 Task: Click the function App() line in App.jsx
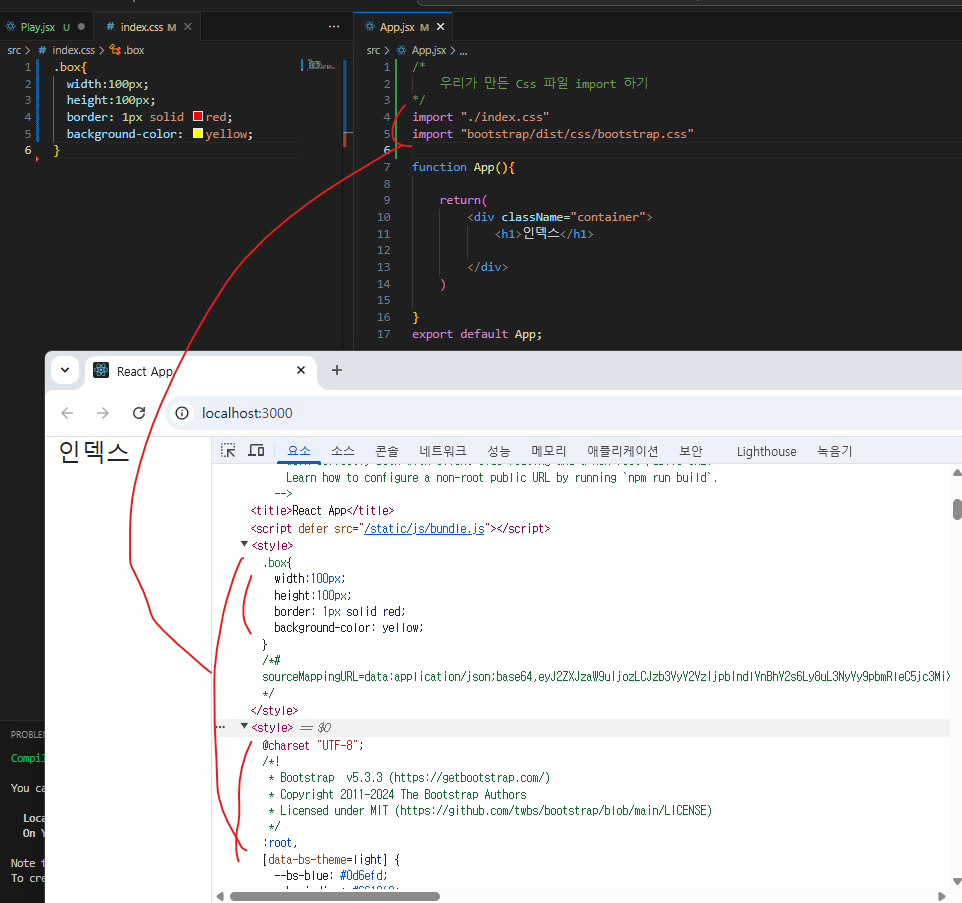(463, 167)
